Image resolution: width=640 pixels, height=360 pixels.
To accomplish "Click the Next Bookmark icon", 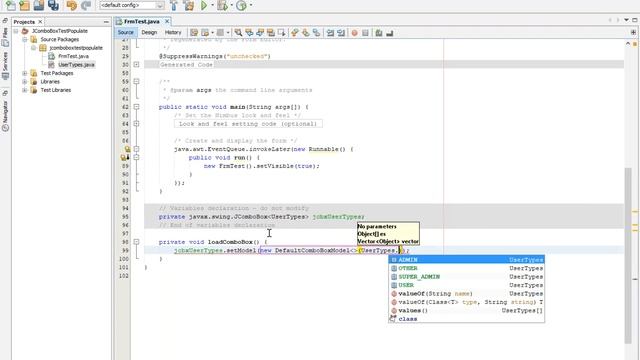I will [x=306, y=33].
